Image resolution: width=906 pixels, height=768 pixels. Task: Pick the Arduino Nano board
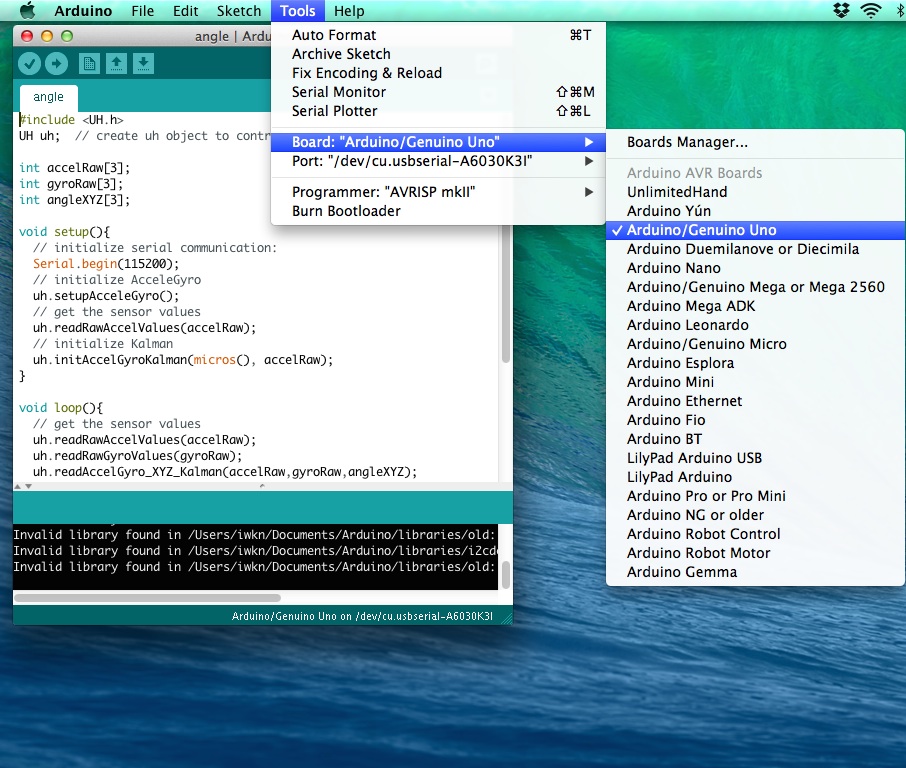click(755, 268)
